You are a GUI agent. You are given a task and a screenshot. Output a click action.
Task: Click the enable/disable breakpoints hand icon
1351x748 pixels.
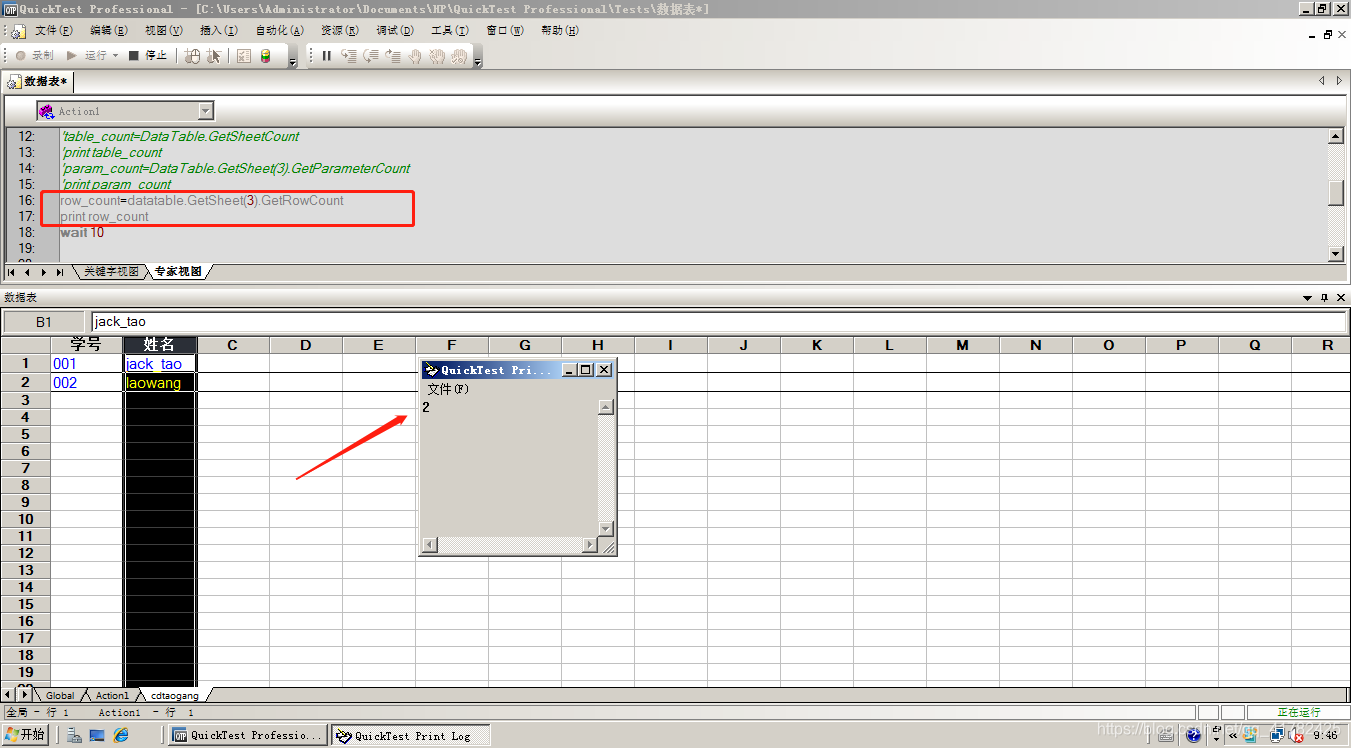459,56
